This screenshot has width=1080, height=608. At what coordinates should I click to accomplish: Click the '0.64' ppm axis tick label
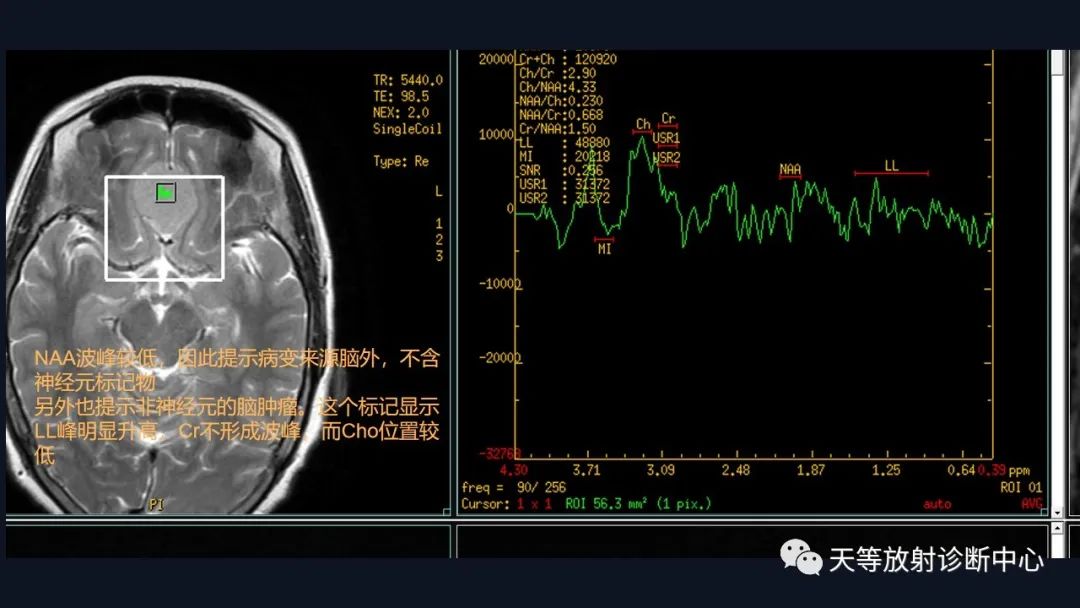point(962,470)
